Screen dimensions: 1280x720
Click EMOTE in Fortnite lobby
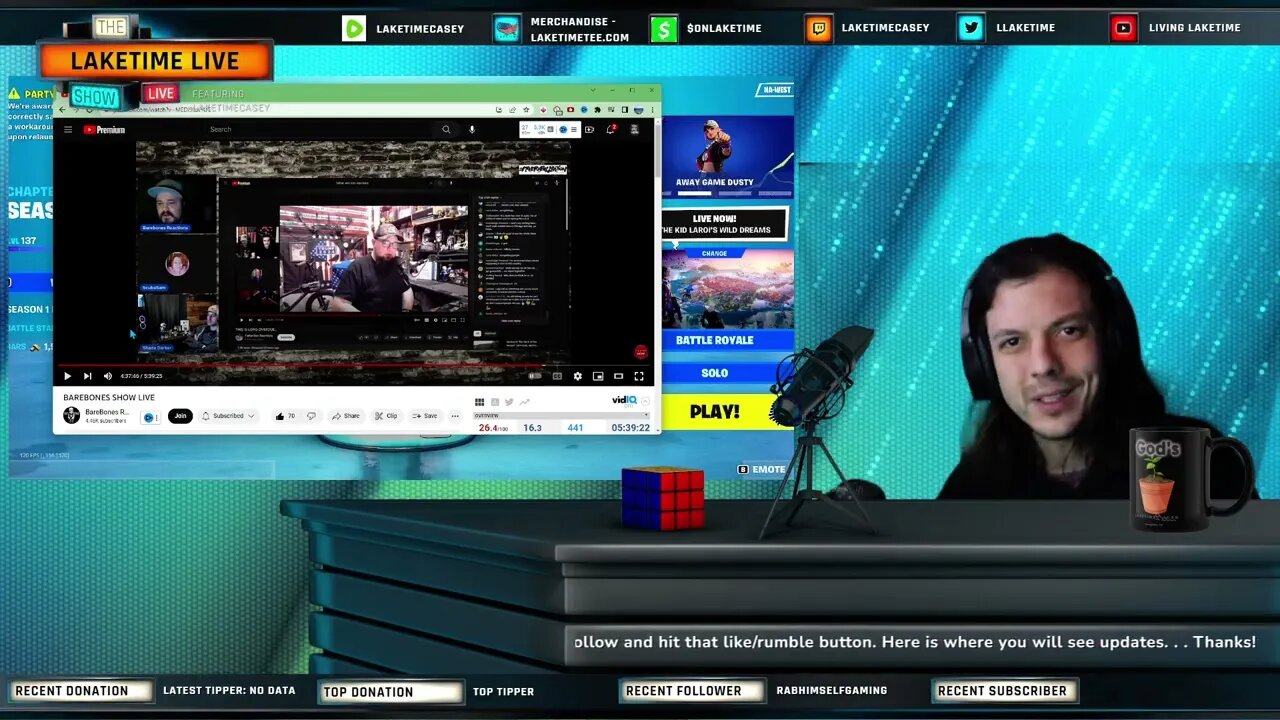(762, 469)
